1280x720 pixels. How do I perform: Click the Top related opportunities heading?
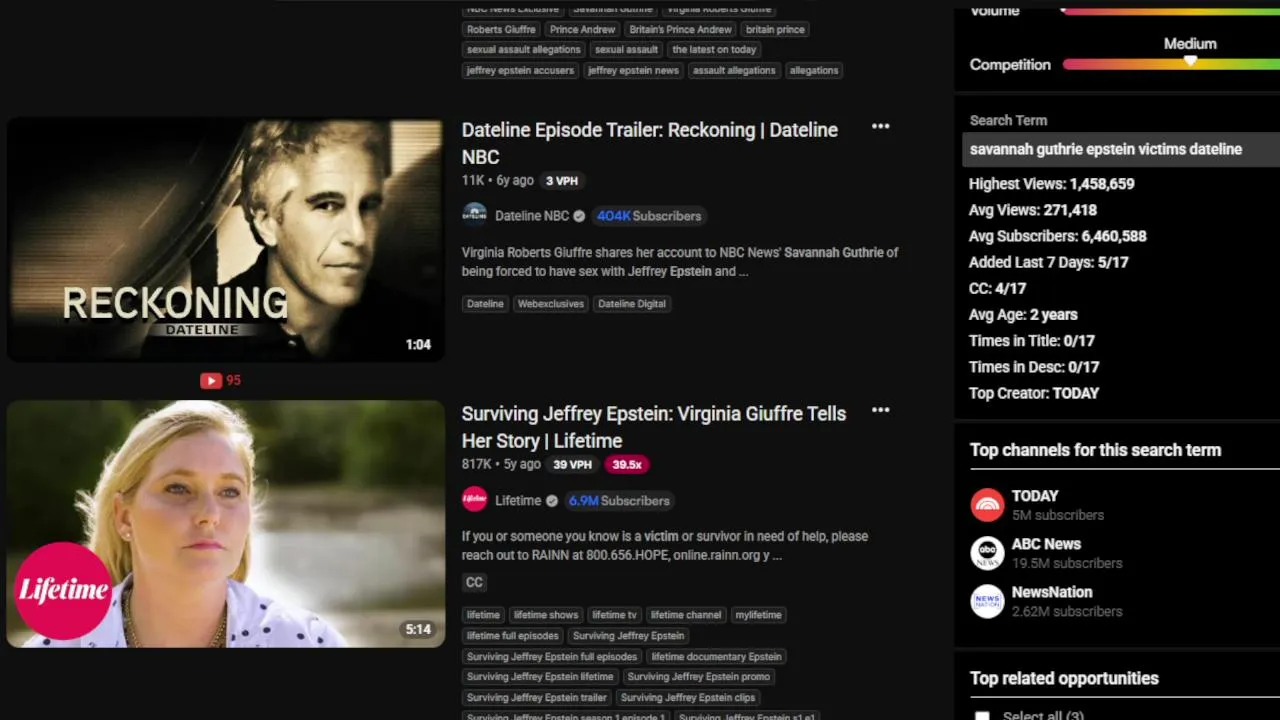click(x=1064, y=678)
